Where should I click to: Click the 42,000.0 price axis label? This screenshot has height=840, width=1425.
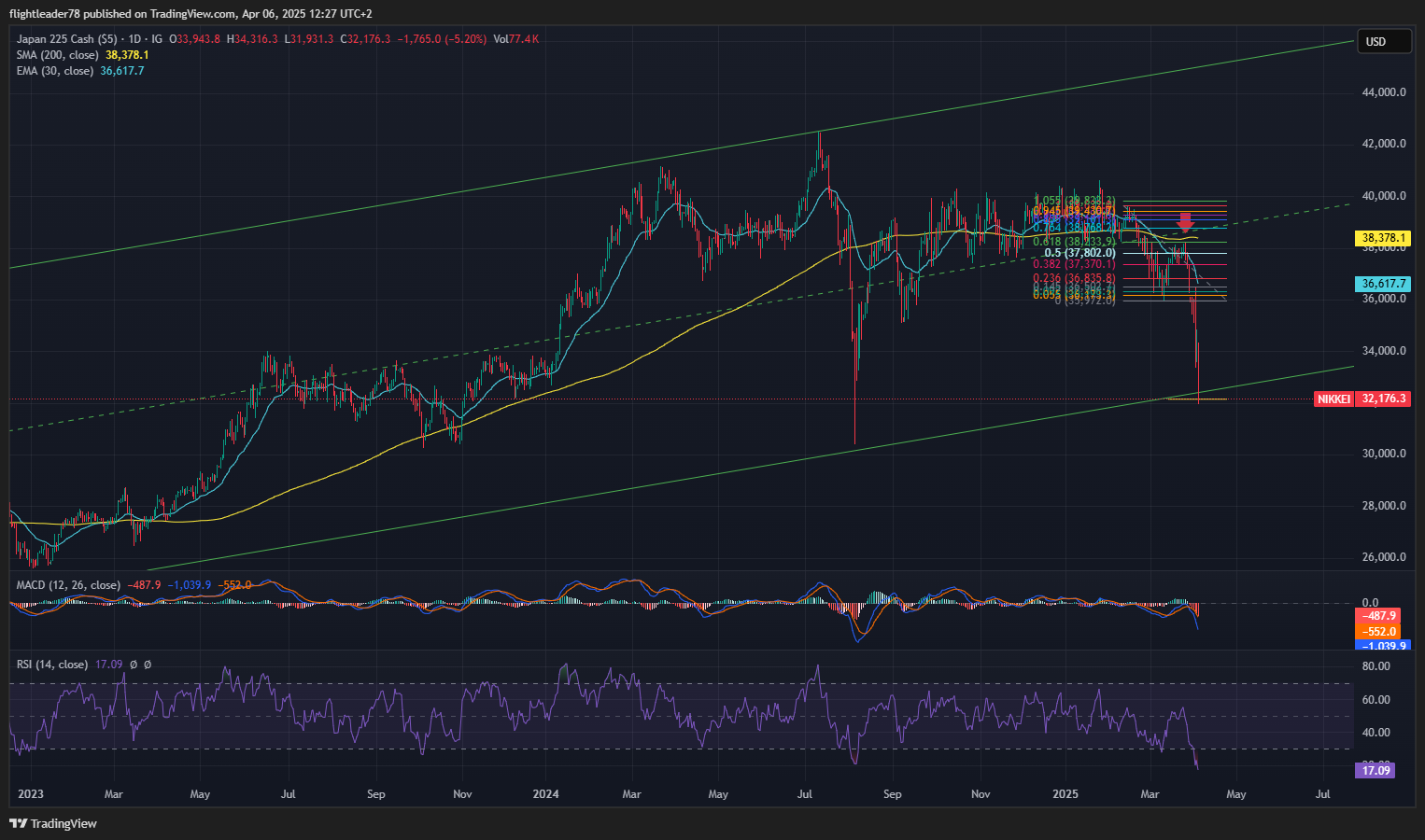pyautogui.click(x=1384, y=144)
